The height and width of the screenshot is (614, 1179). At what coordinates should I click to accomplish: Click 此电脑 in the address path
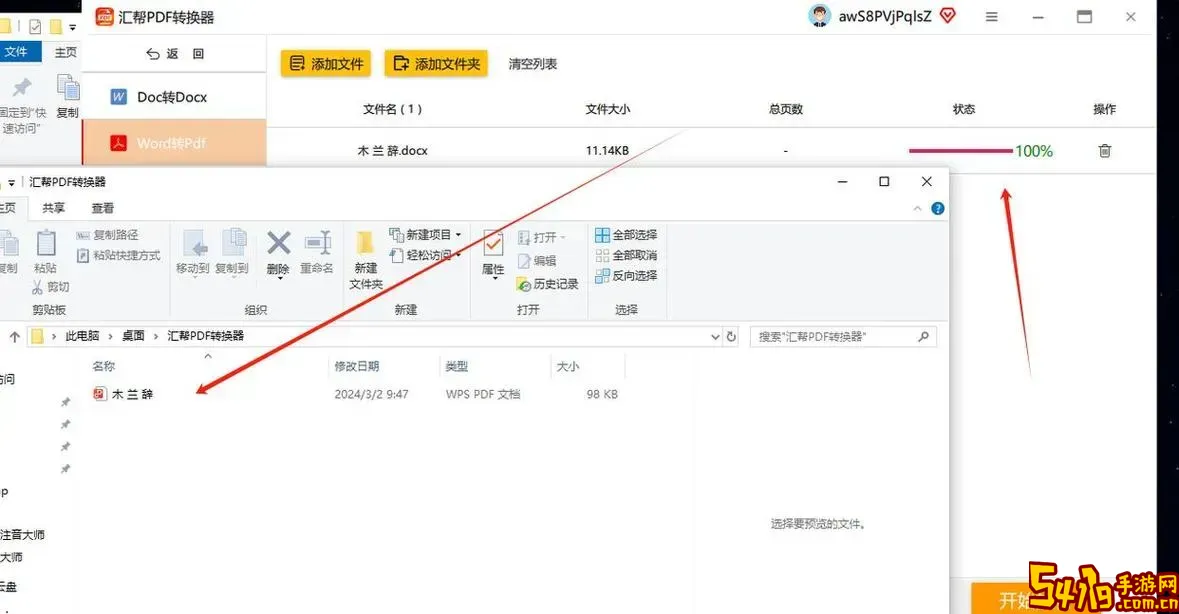(82, 336)
